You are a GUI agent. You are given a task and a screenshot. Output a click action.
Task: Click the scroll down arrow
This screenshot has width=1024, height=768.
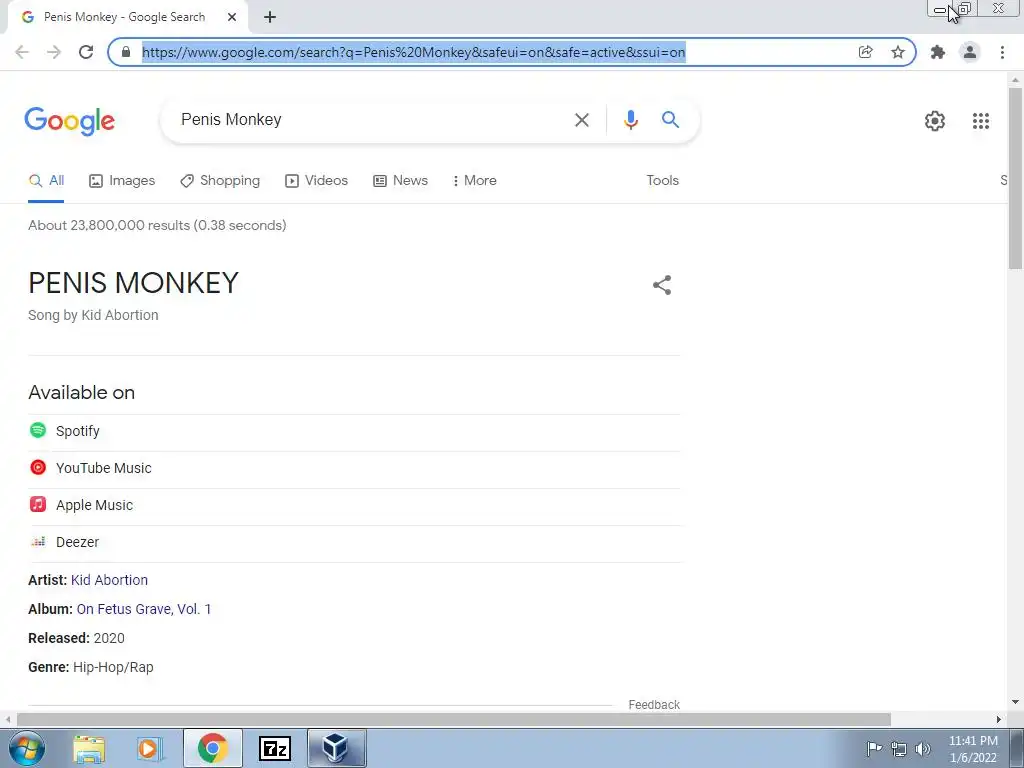(1015, 703)
